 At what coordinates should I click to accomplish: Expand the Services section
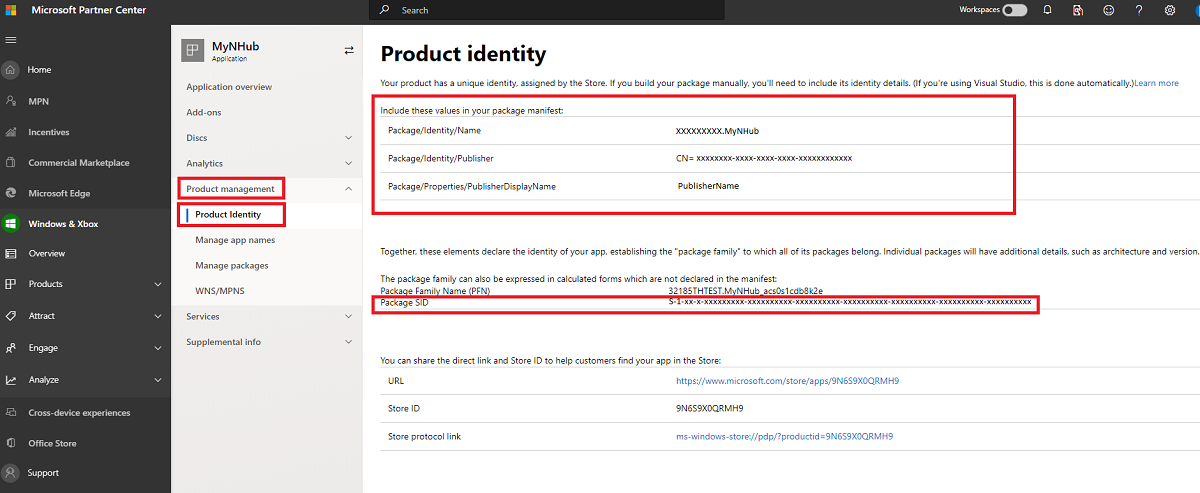(x=348, y=316)
